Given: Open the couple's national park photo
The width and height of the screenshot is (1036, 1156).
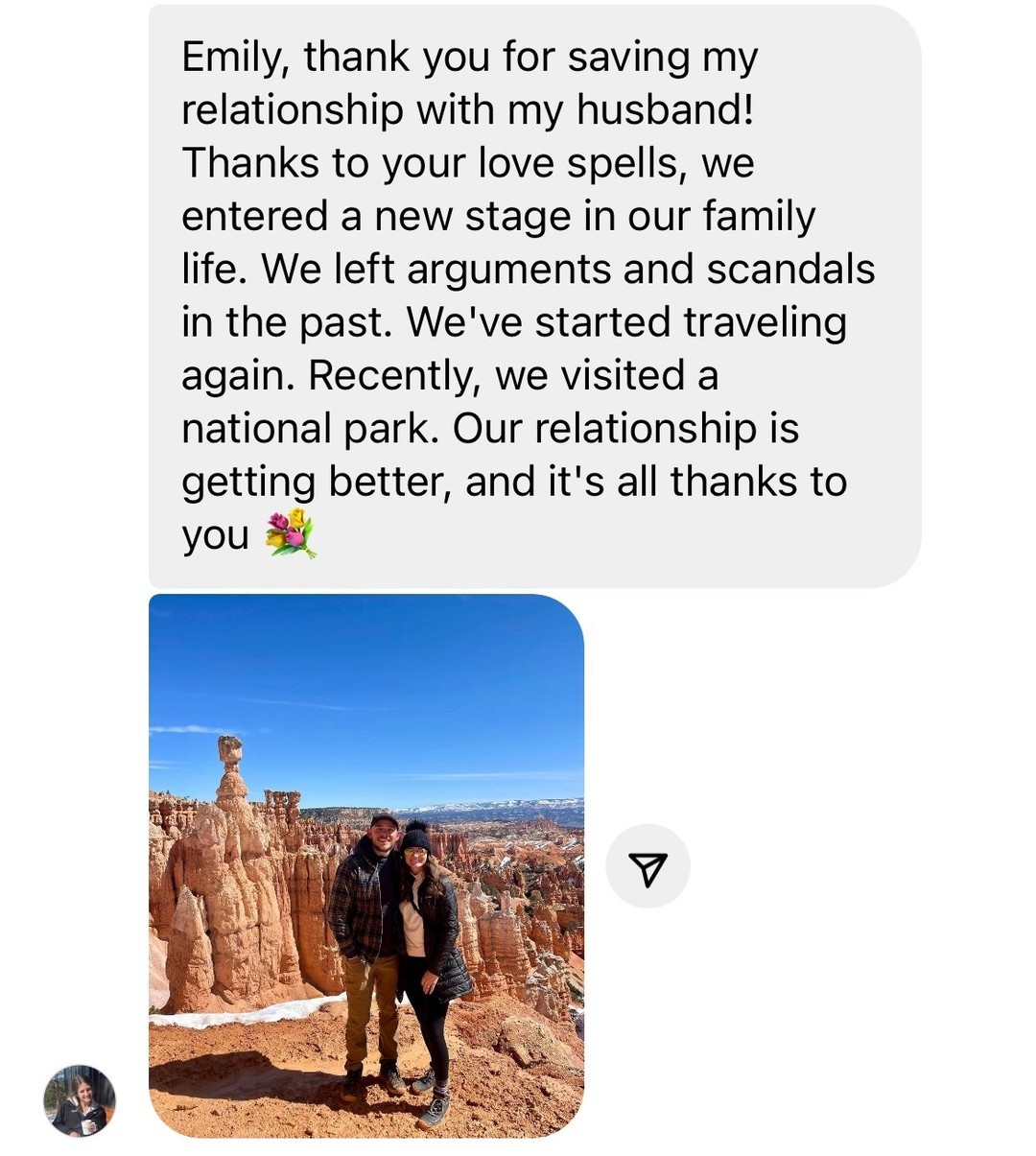Looking at the screenshot, I should tap(366, 865).
